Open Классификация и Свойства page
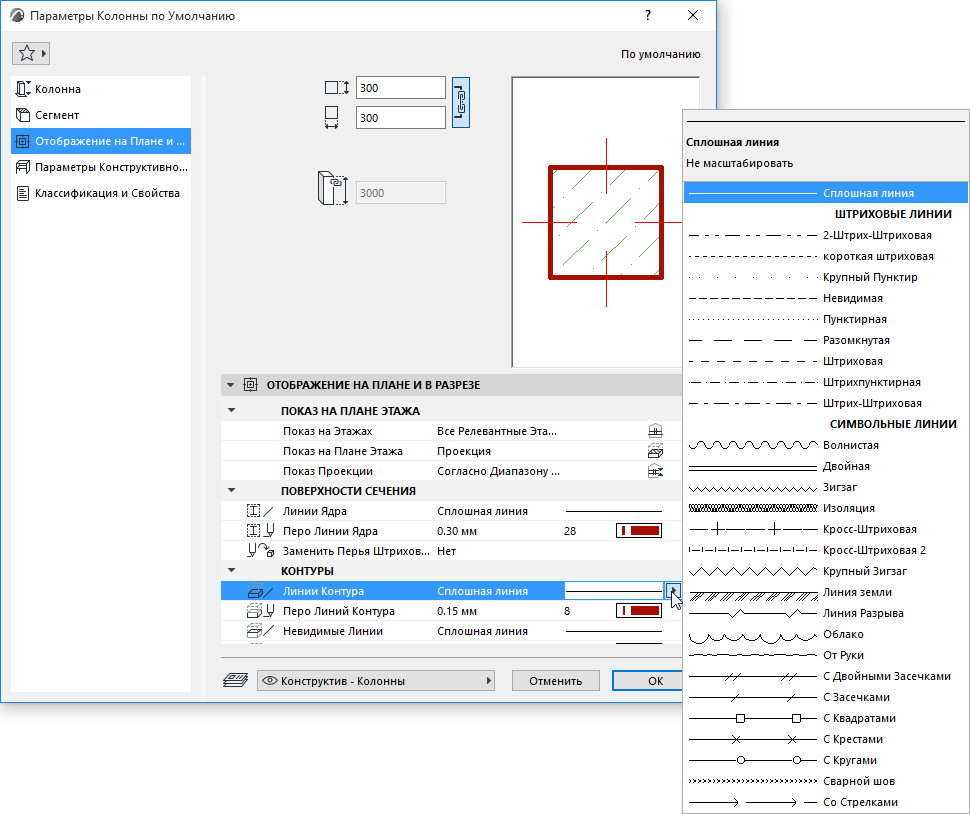This screenshot has width=970, height=814. click(101, 193)
